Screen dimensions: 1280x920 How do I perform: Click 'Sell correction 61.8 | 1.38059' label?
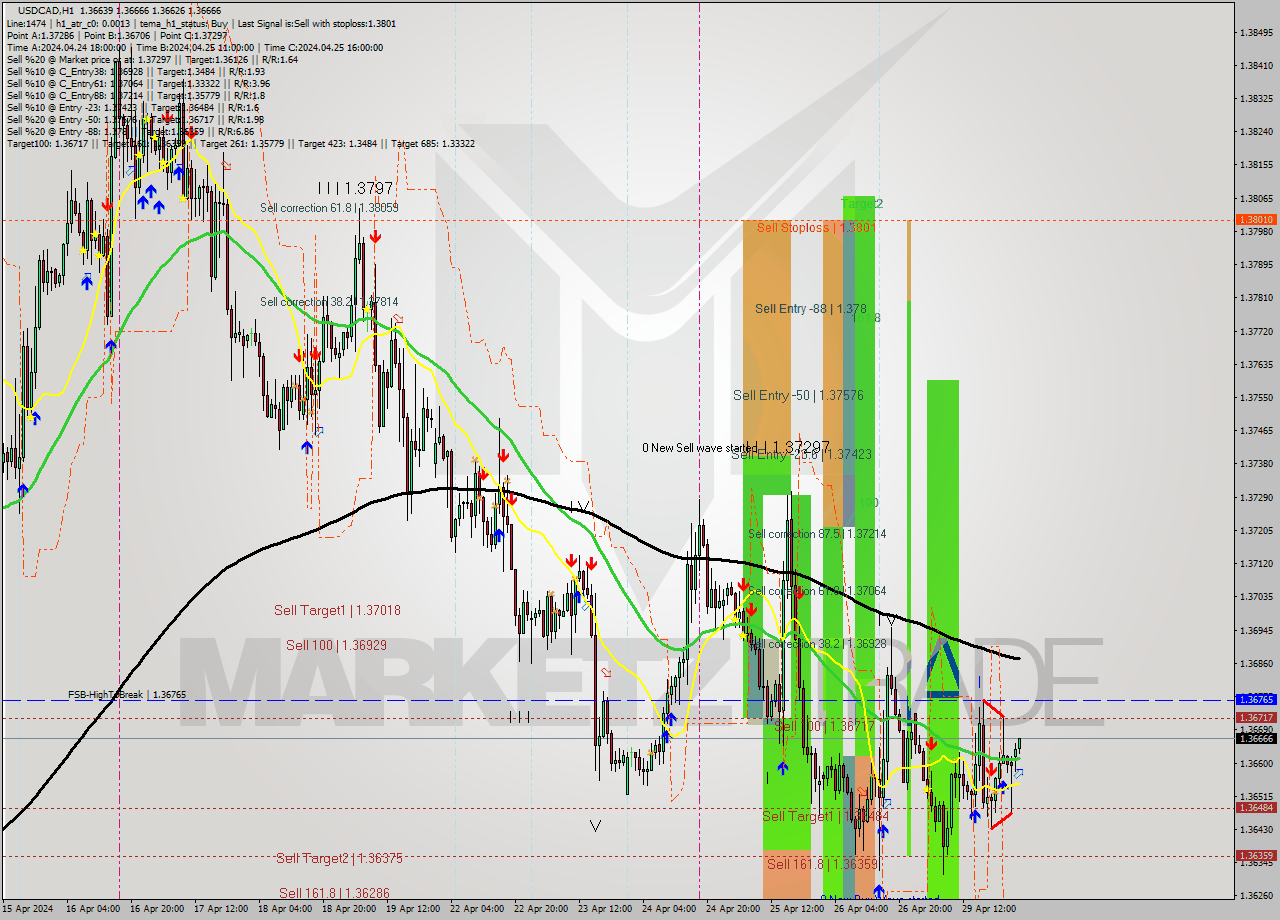[x=329, y=208]
